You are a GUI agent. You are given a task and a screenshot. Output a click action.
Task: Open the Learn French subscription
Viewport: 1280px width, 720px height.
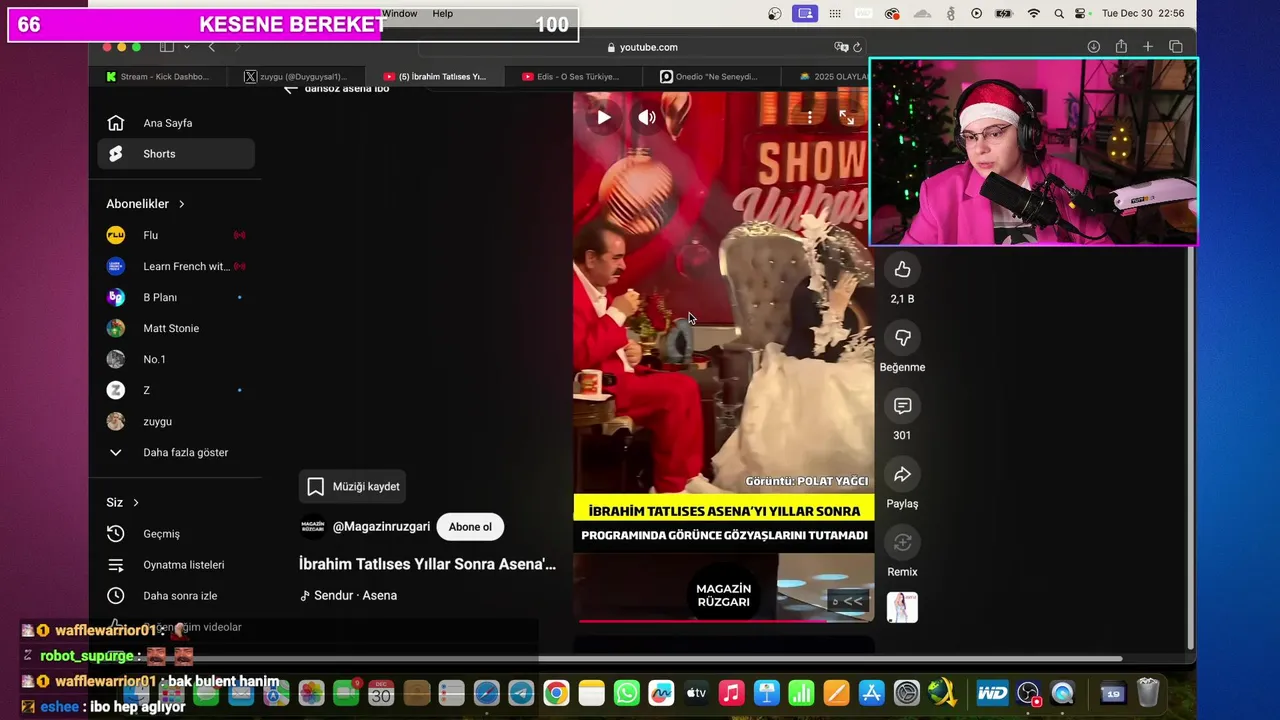click(176, 266)
